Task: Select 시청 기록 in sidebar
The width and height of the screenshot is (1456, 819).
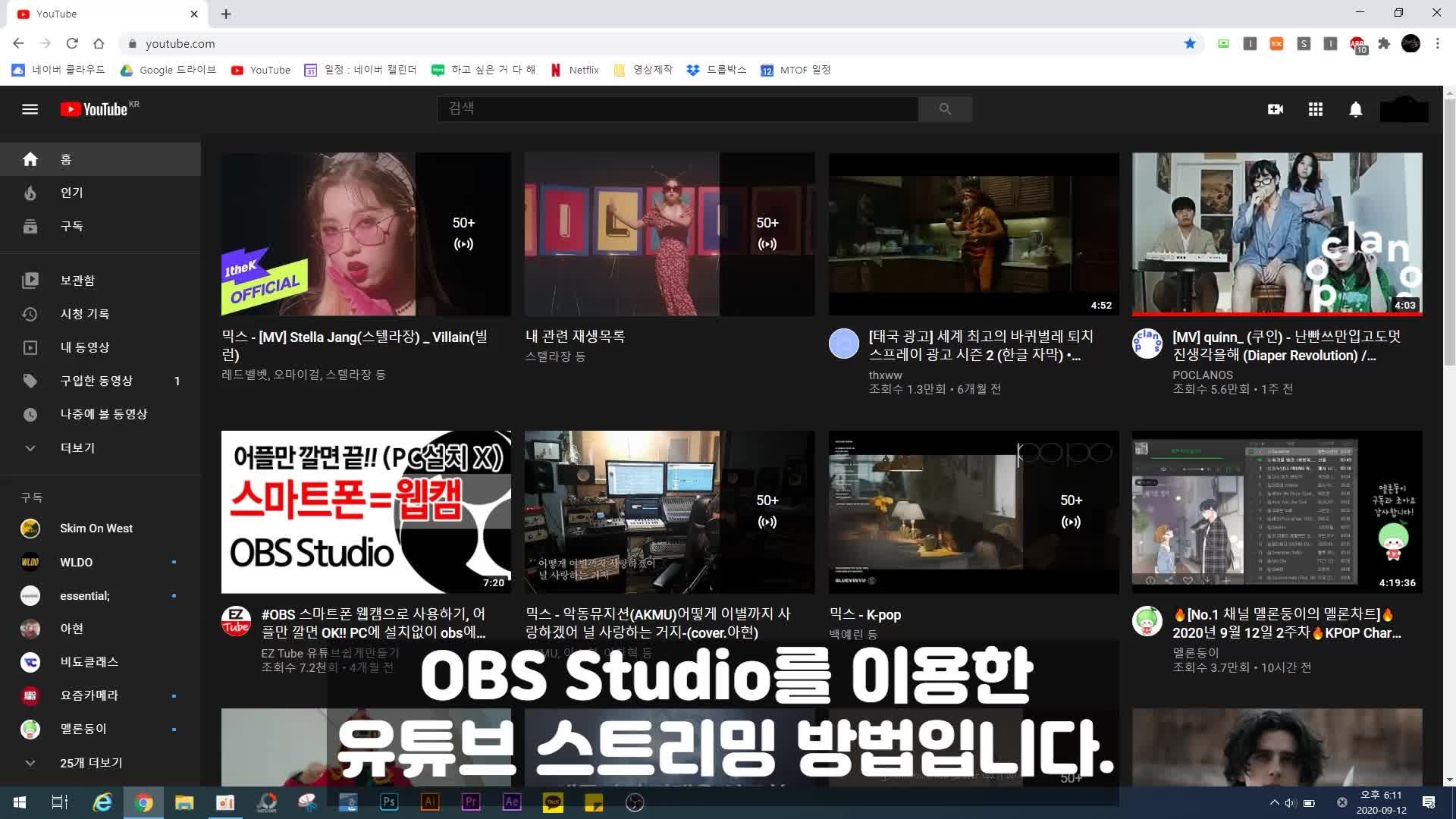Action: (84, 313)
